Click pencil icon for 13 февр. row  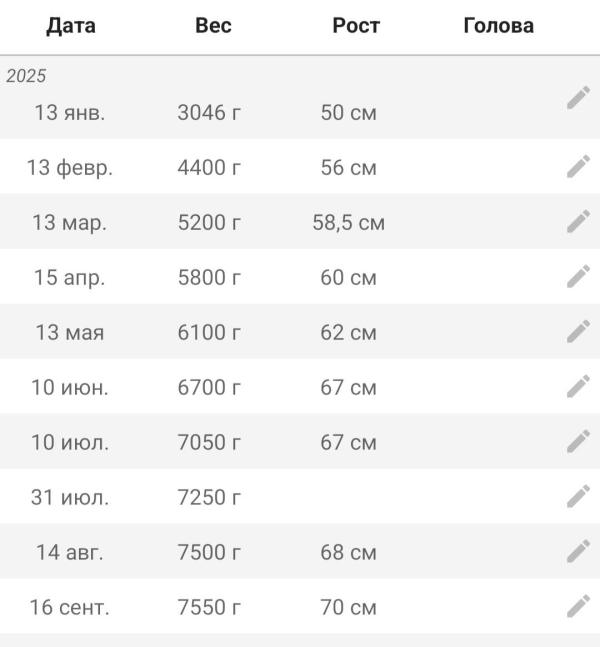pos(578,167)
